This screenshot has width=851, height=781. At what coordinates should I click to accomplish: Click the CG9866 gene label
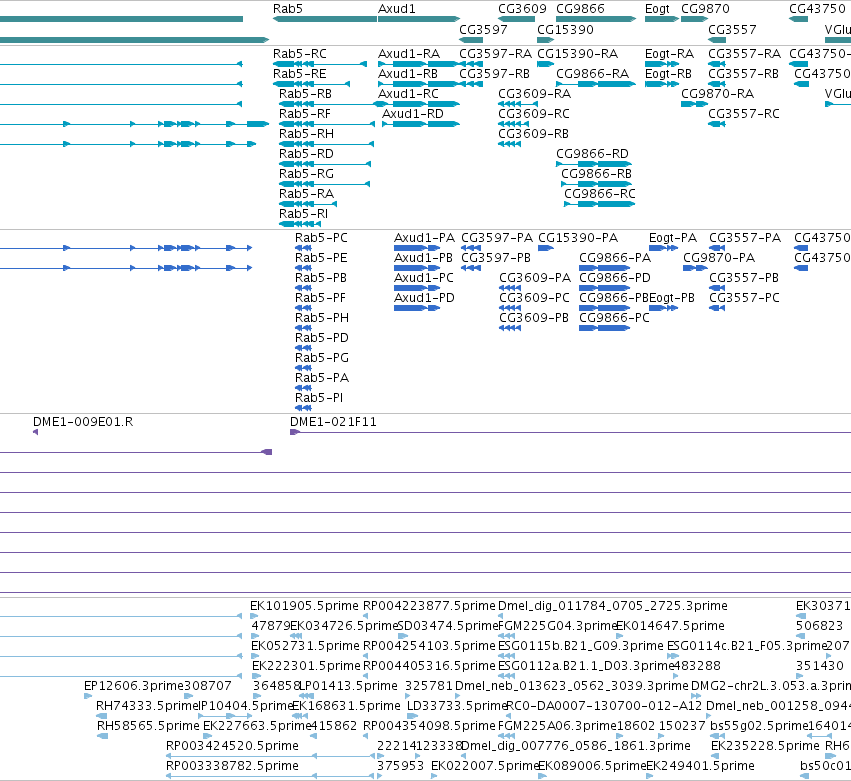[x=580, y=9]
